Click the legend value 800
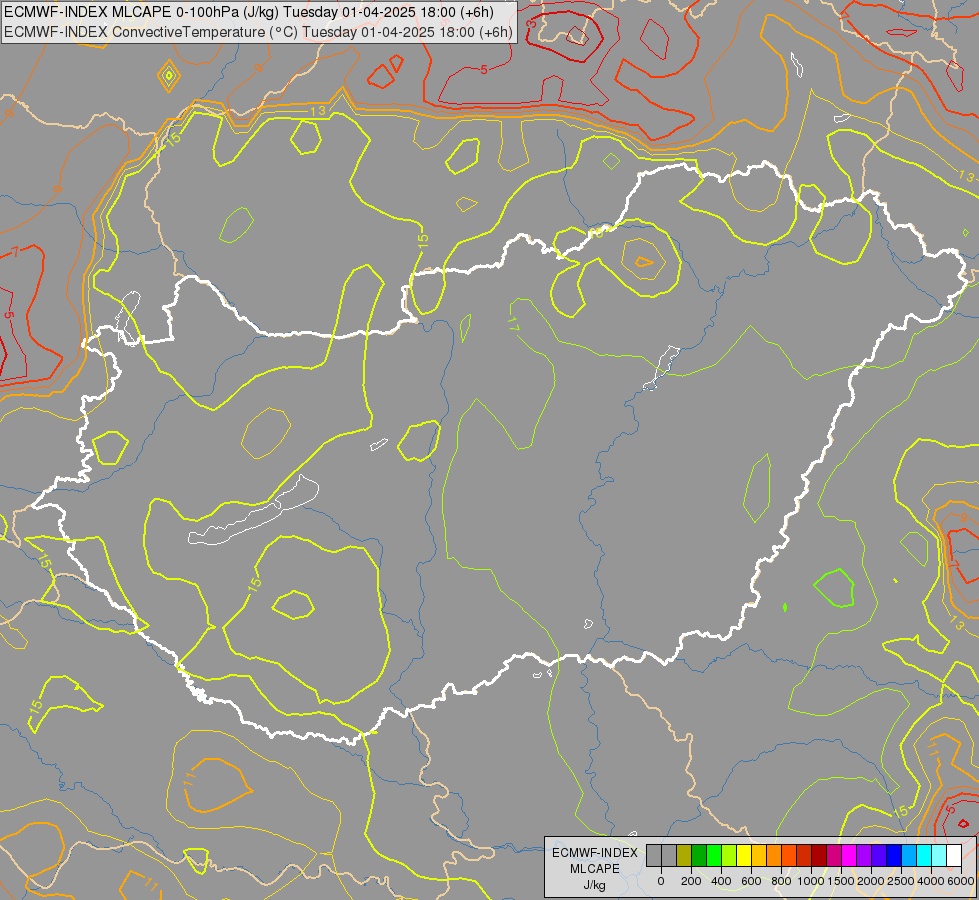Image resolution: width=979 pixels, height=900 pixels. [781, 881]
